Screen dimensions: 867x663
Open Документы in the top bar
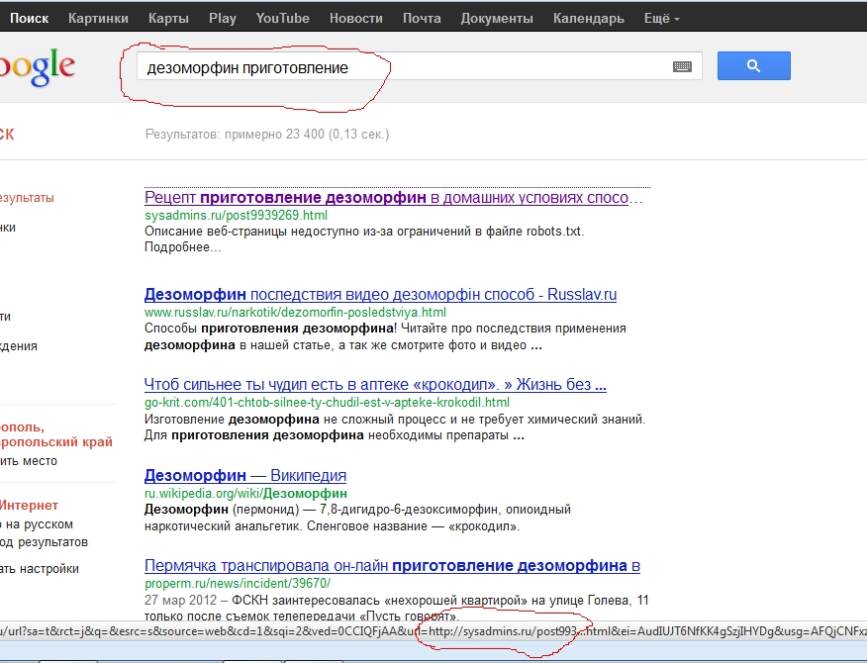click(x=497, y=18)
